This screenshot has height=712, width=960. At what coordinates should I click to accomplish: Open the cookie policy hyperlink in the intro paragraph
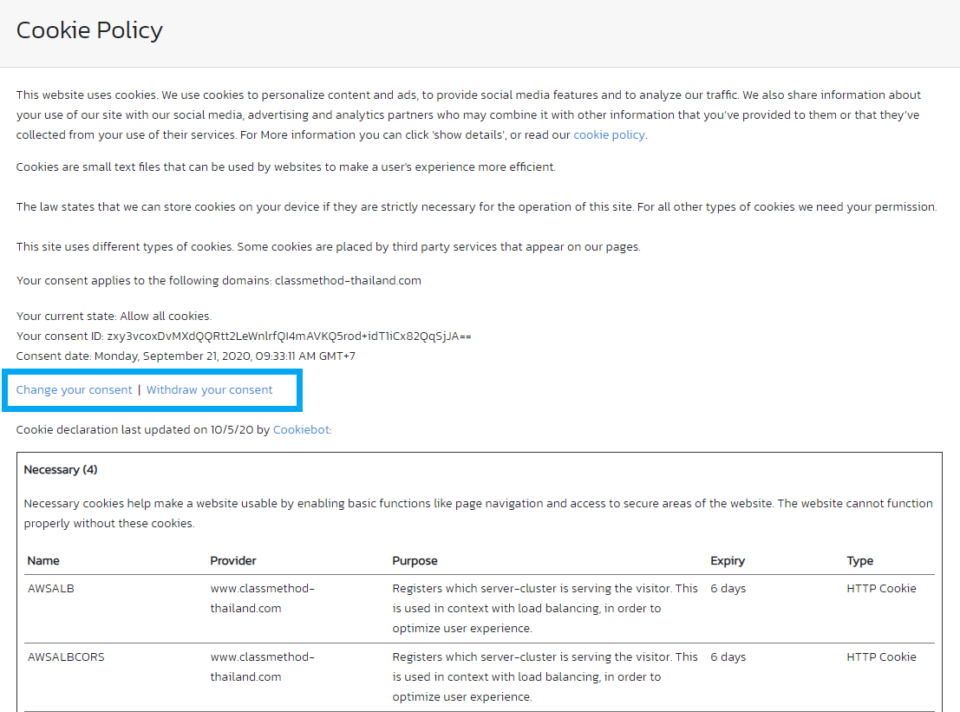click(608, 134)
